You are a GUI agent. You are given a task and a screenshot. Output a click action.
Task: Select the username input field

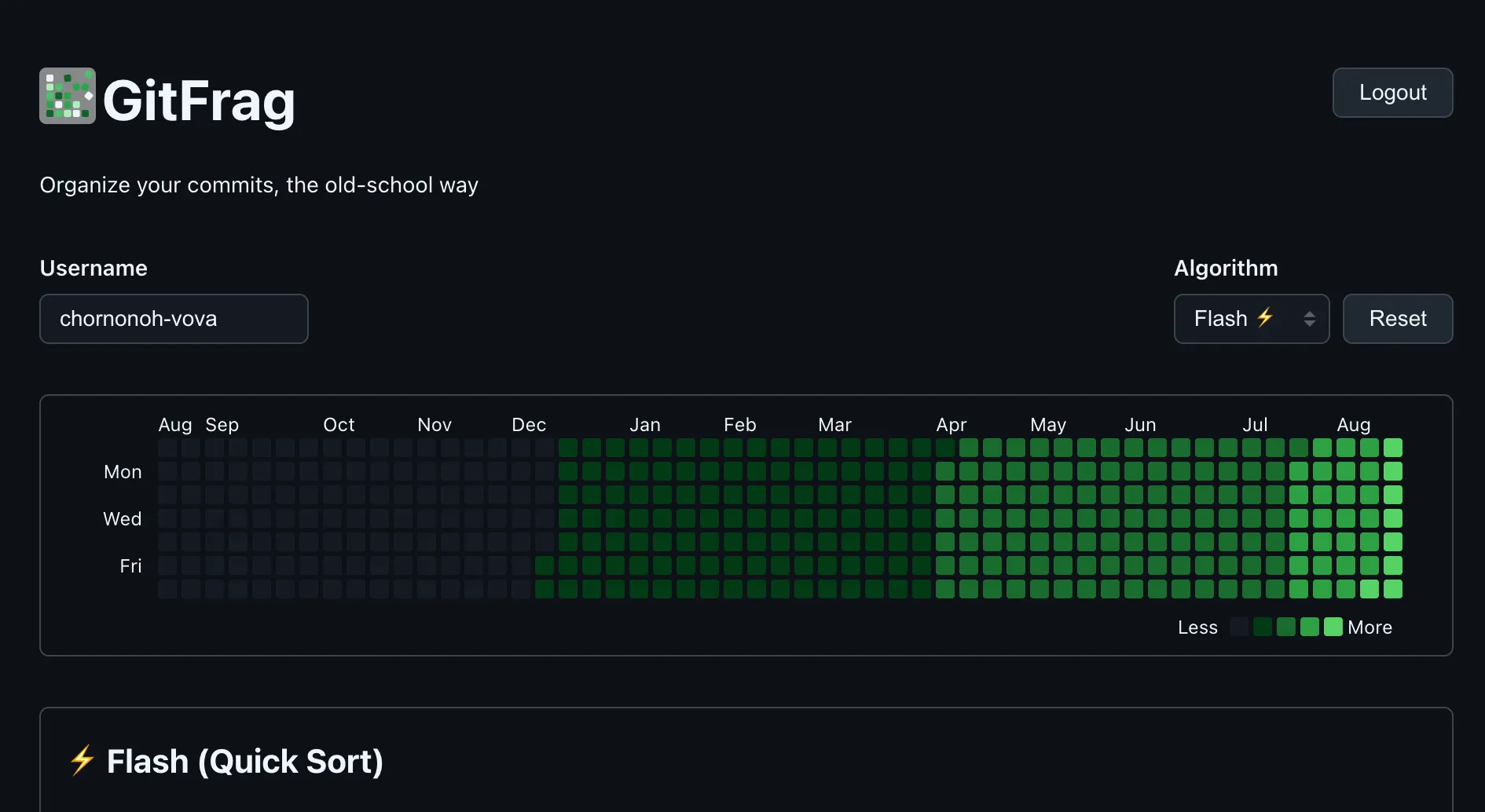point(174,319)
